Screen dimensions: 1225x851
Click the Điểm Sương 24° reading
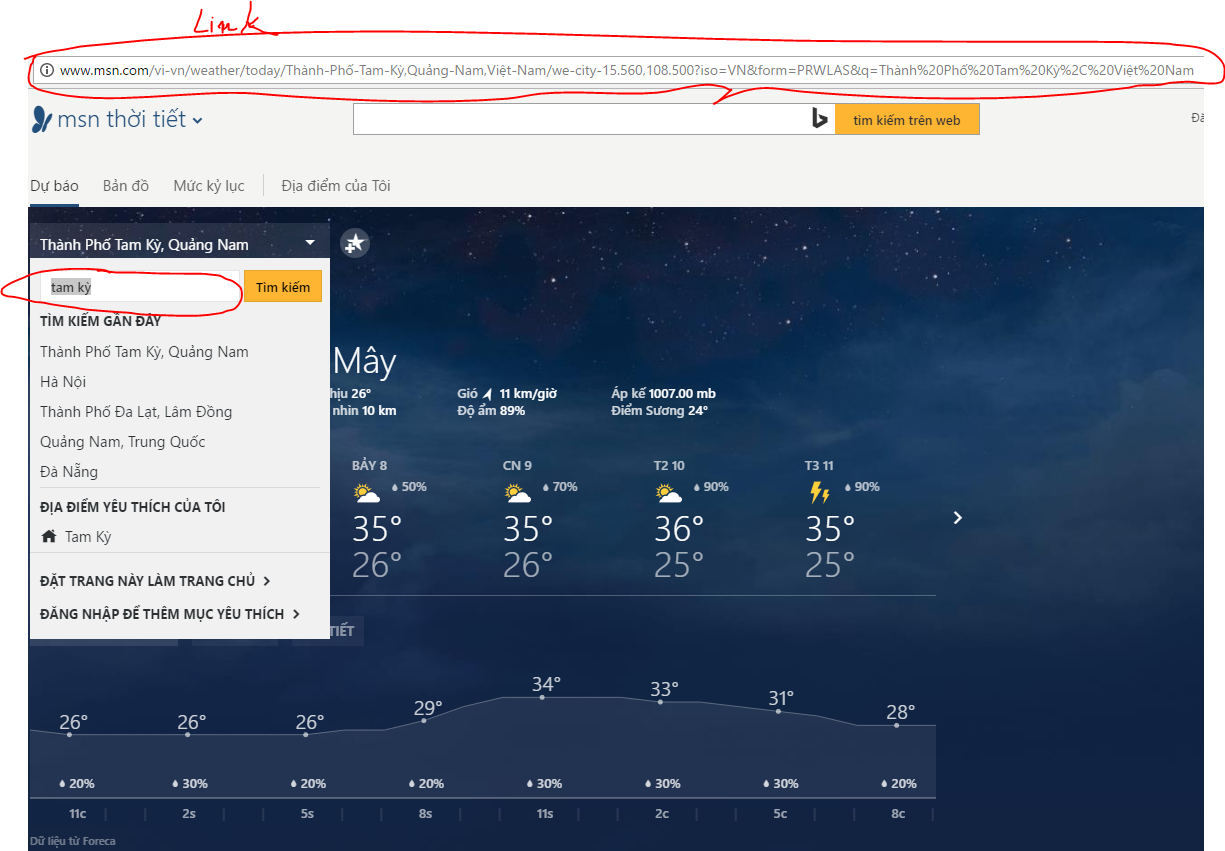coord(660,411)
